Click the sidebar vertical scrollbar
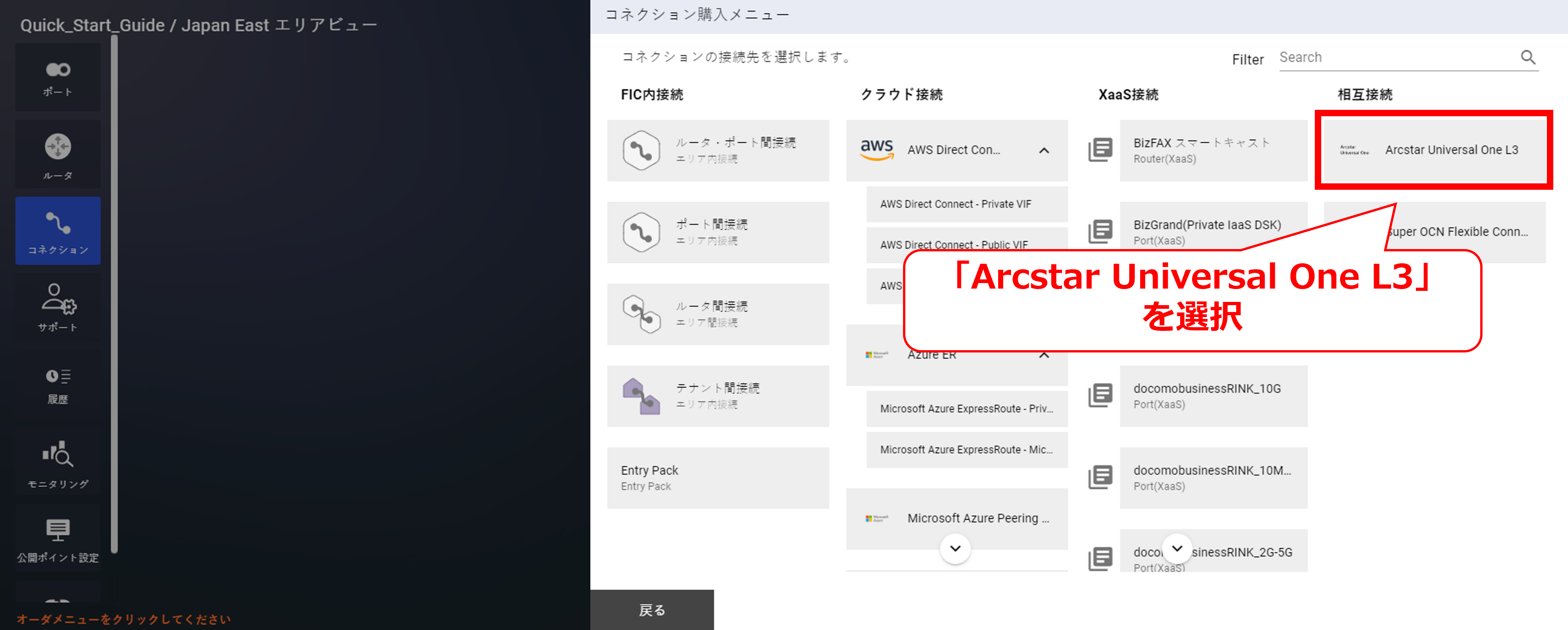This screenshot has height=630, width=1568. (x=114, y=292)
